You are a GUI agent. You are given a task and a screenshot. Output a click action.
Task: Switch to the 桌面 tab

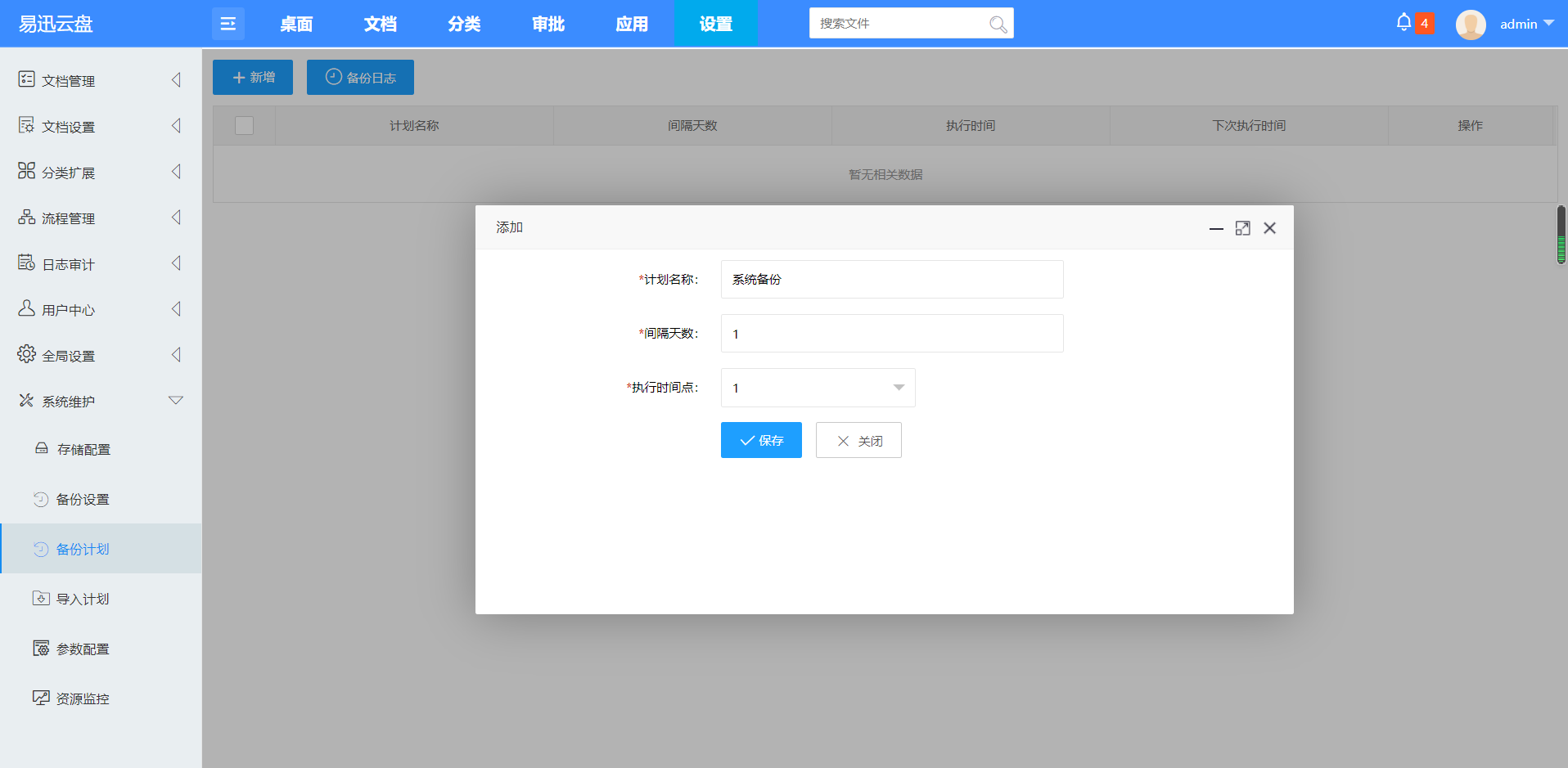pos(296,24)
